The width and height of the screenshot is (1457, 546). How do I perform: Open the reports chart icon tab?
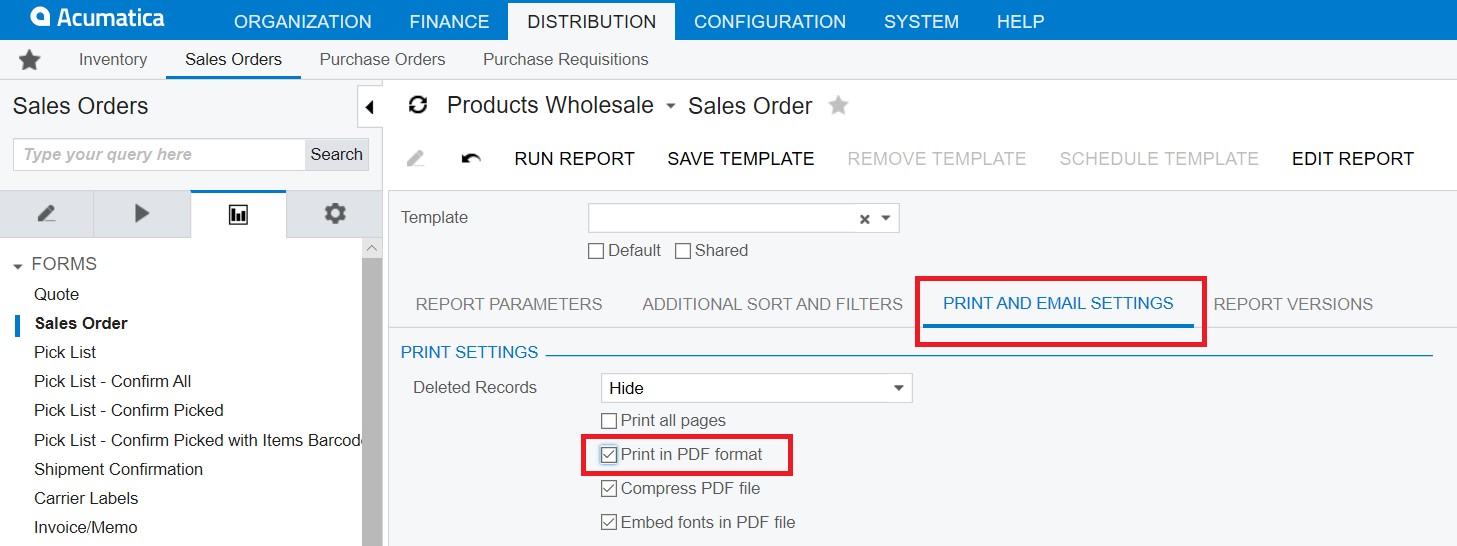[238, 214]
